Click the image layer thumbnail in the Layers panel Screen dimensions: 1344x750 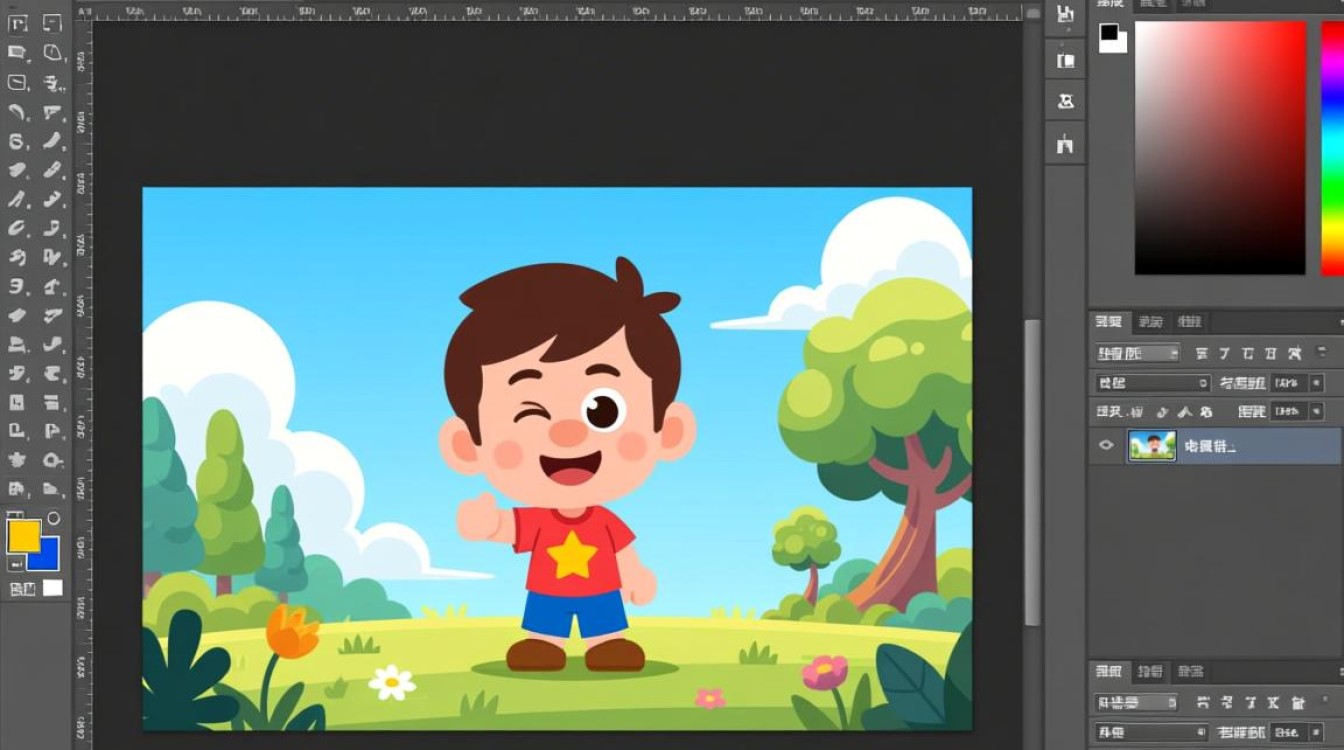1152,444
